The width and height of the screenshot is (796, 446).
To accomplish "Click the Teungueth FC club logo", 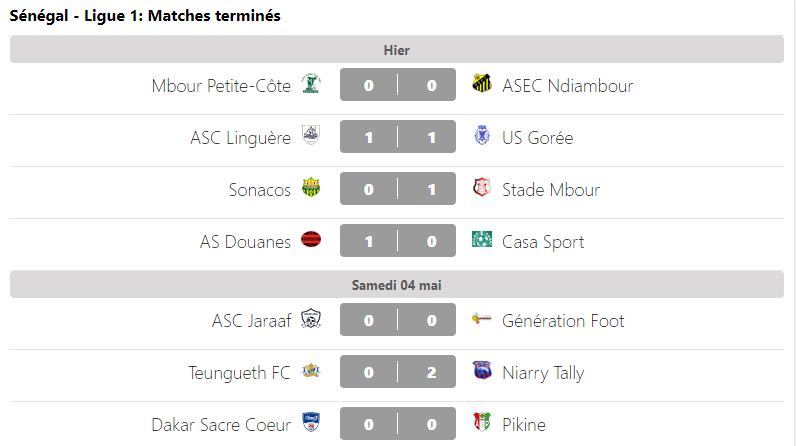I will pos(311,372).
